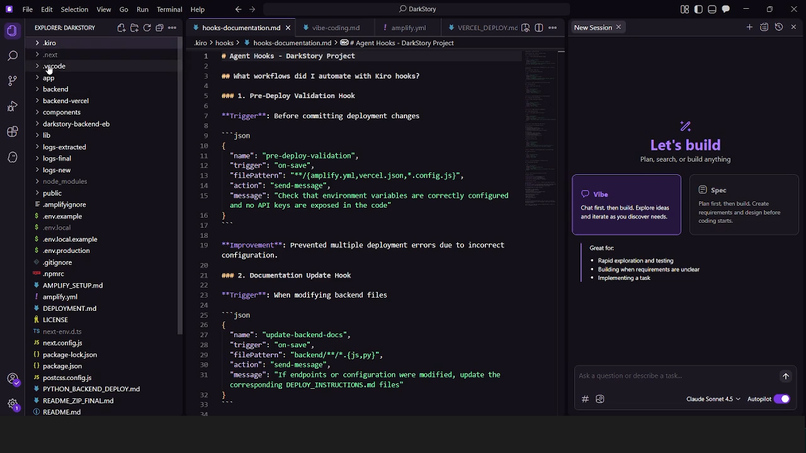
Task: Expand the backend folder
Action: pos(103,89)
